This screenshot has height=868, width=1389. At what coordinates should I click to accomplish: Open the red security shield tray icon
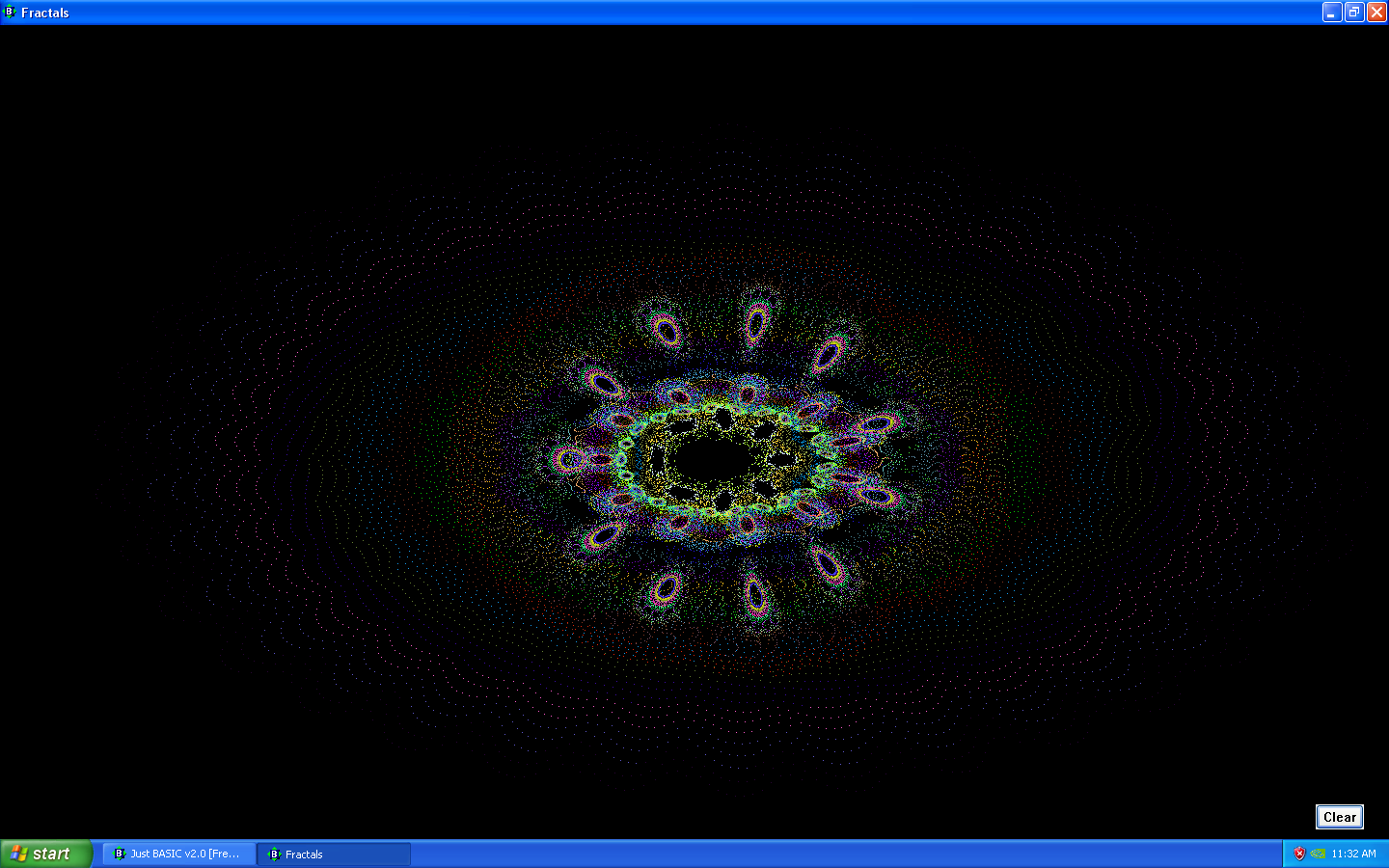click(1299, 854)
